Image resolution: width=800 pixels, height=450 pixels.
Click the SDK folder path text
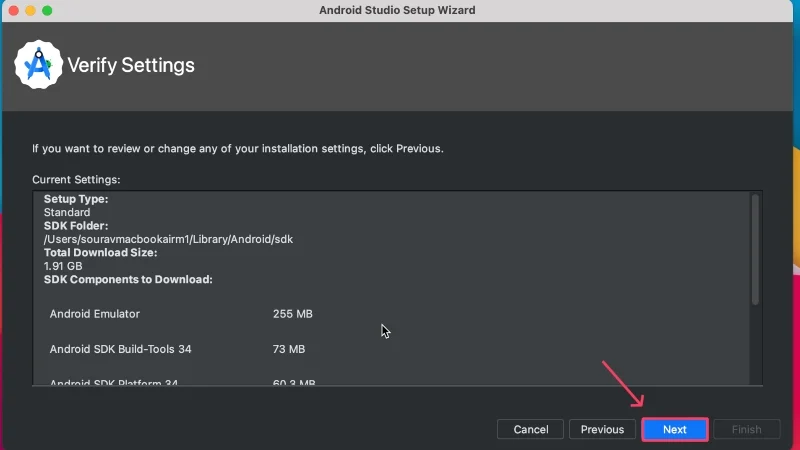(168, 239)
